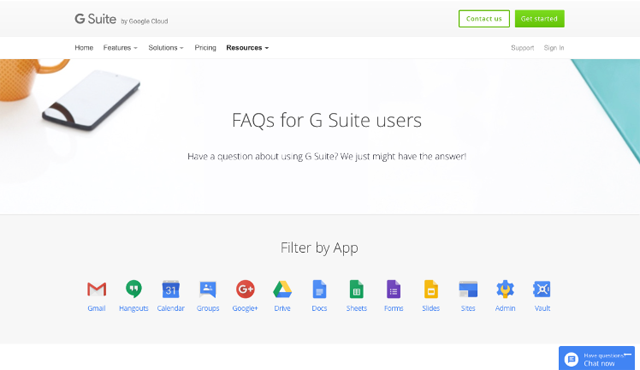This screenshot has height=370, width=640.
Task: Click the Vault app icon
Action: 542,289
